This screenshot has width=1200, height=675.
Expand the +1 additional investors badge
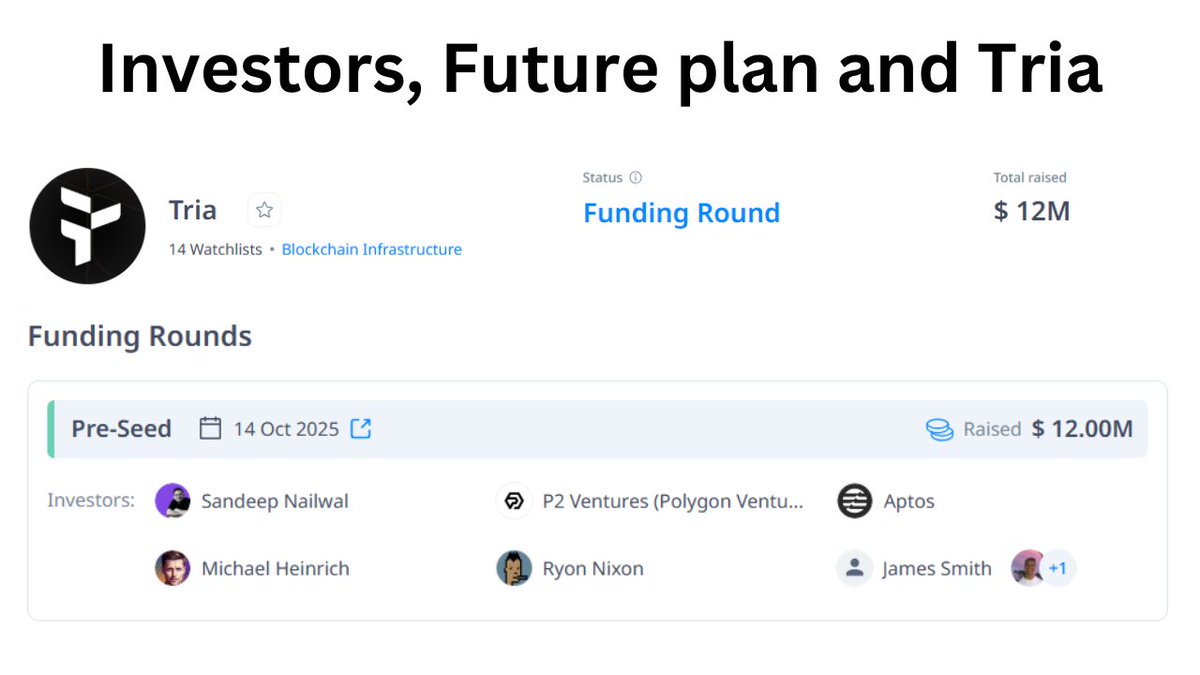tap(1058, 569)
